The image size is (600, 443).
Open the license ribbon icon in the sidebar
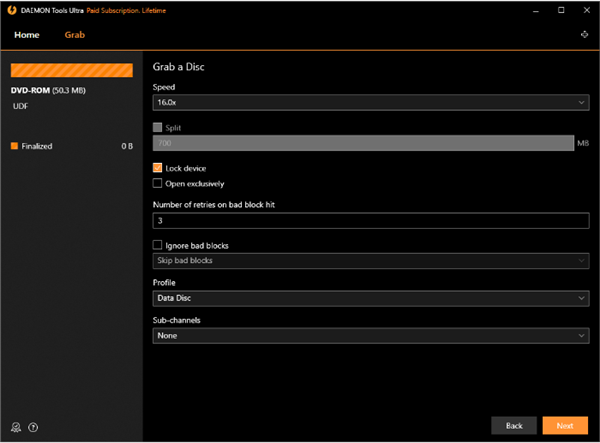point(16,427)
